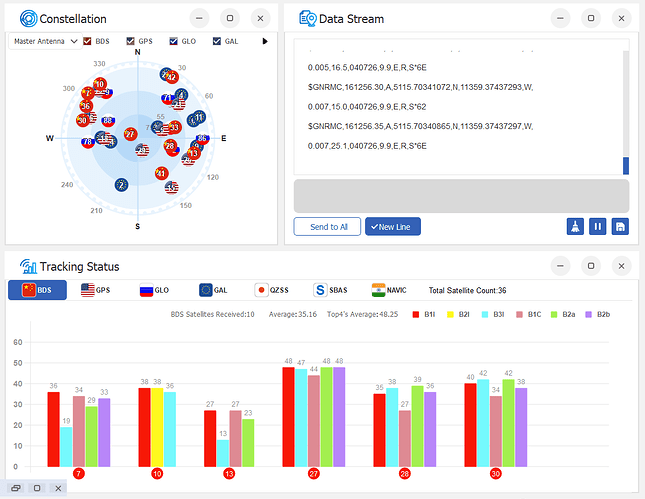Screen dimensions: 645x499
Task: Expand more constellation filters with arrow
Action: (265, 41)
